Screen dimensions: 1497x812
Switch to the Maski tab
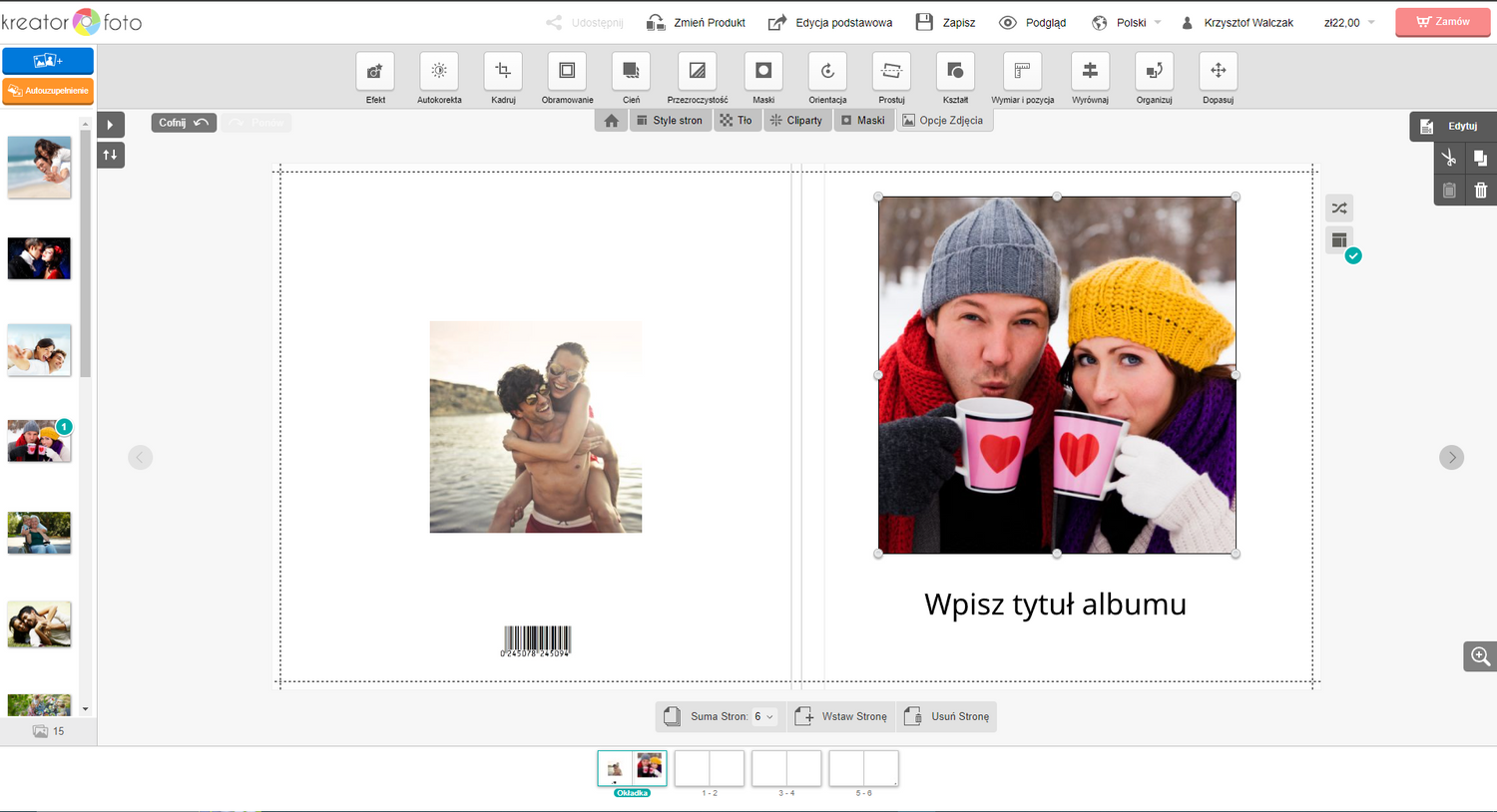tap(863, 121)
